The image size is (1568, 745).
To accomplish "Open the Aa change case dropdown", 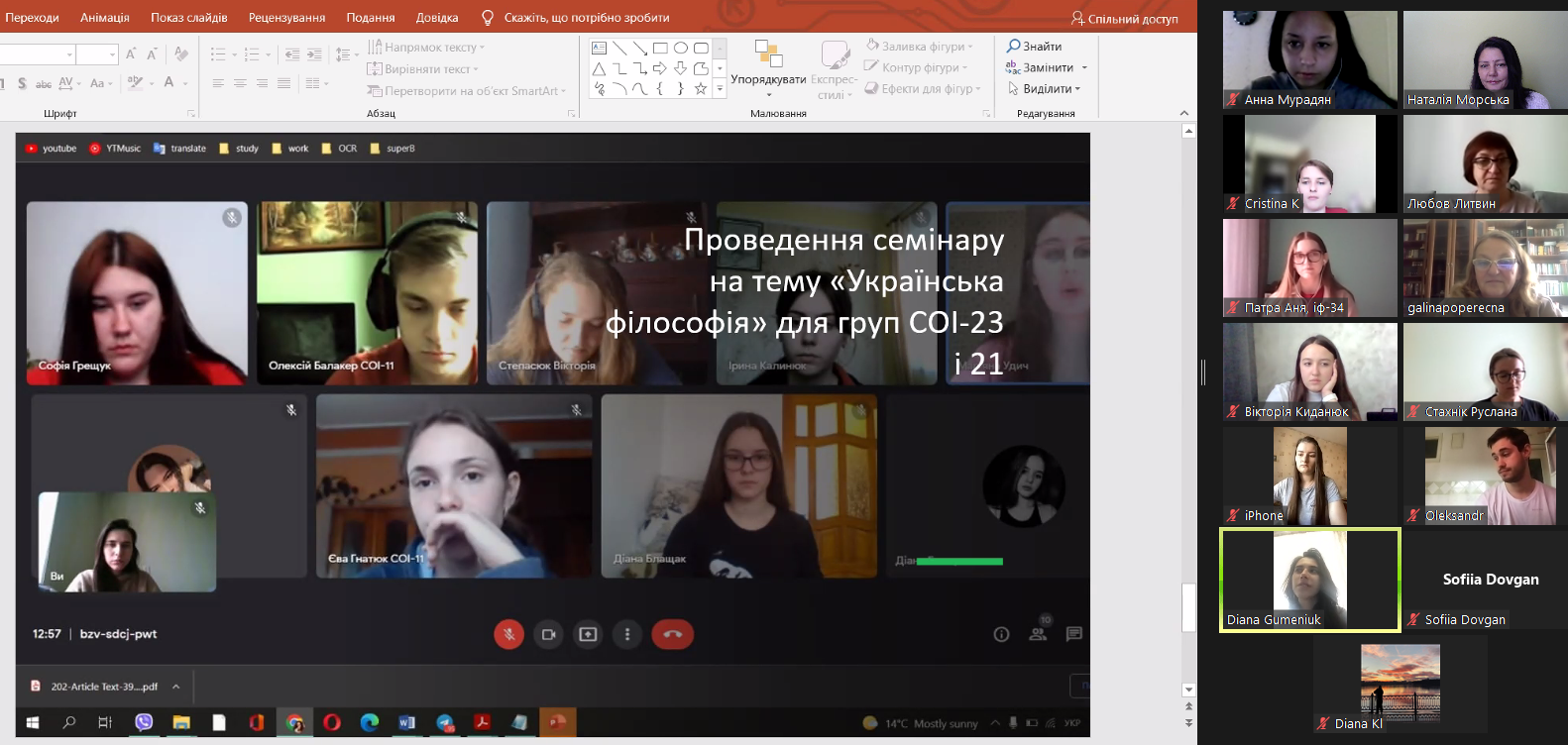I will tap(101, 83).
